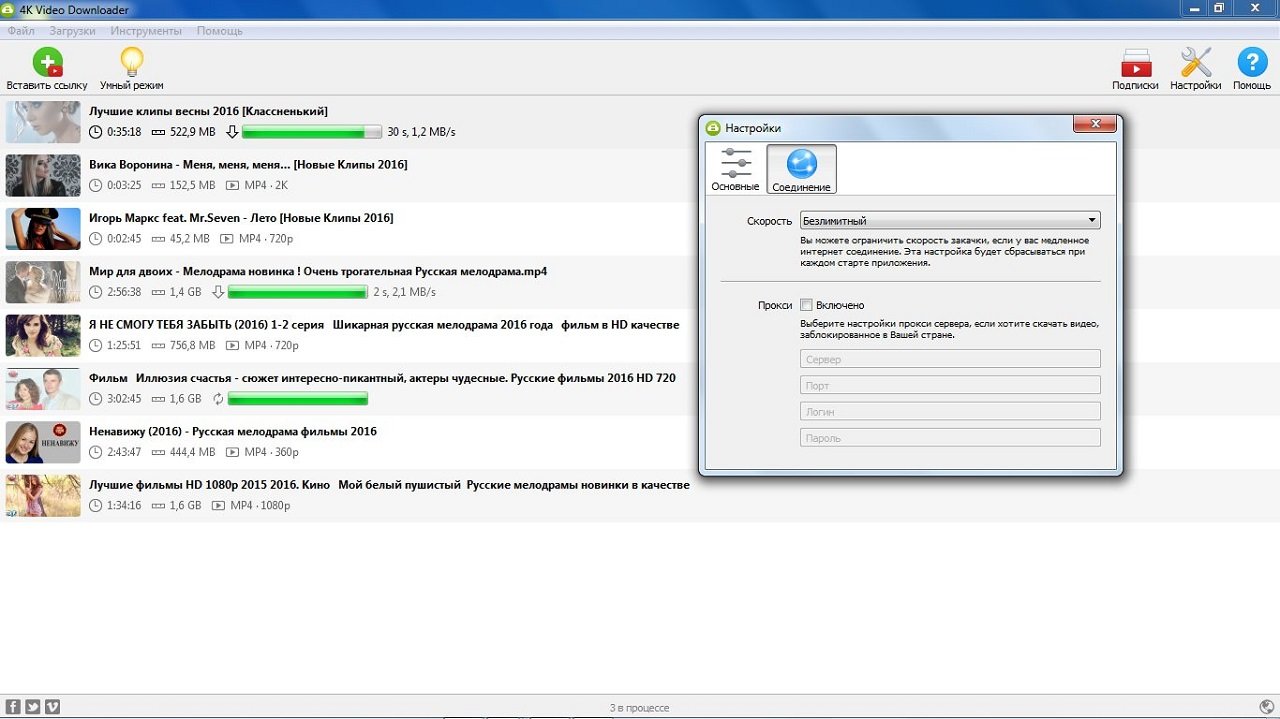Open Settings (Настройки) wrench icon
1280x719 pixels.
pyautogui.click(x=1195, y=64)
